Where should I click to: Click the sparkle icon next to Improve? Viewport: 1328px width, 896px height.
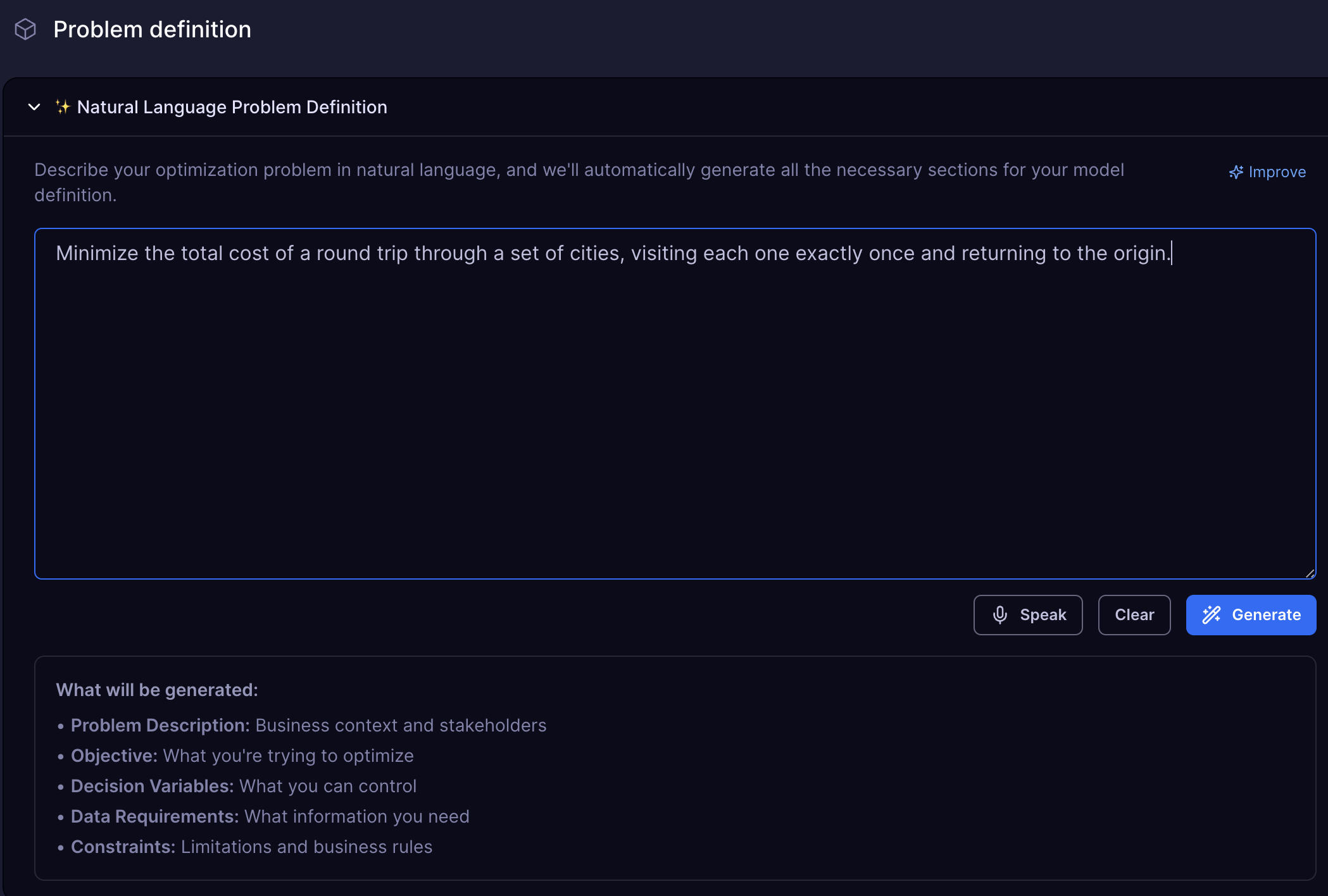1235,171
